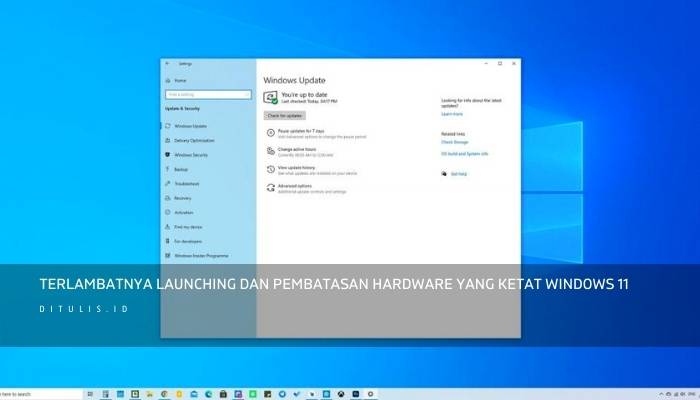700x400 pixels.
Task: Click the taskbar 'Type here to search' box
Action: coord(40,394)
